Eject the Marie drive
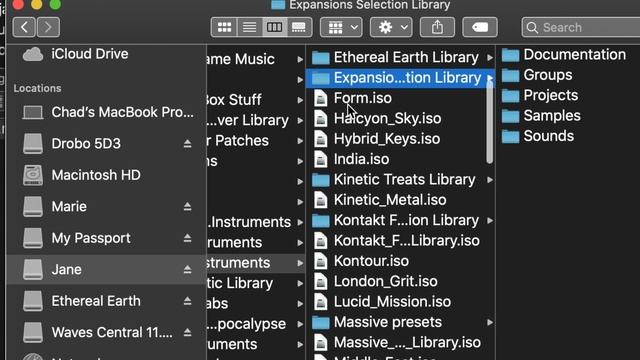This screenshot has height=360, width=640. (x=187, y=207)
